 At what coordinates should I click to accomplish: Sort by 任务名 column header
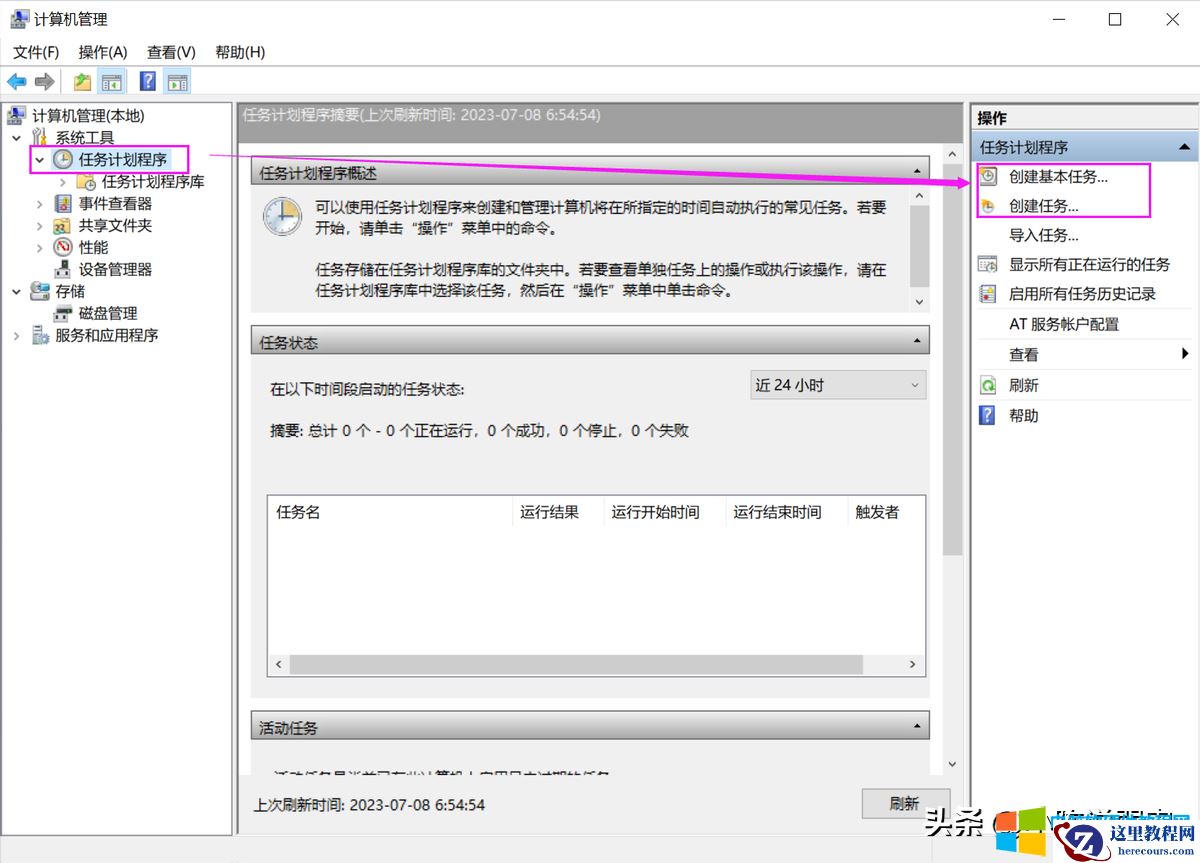click(390, 512)
